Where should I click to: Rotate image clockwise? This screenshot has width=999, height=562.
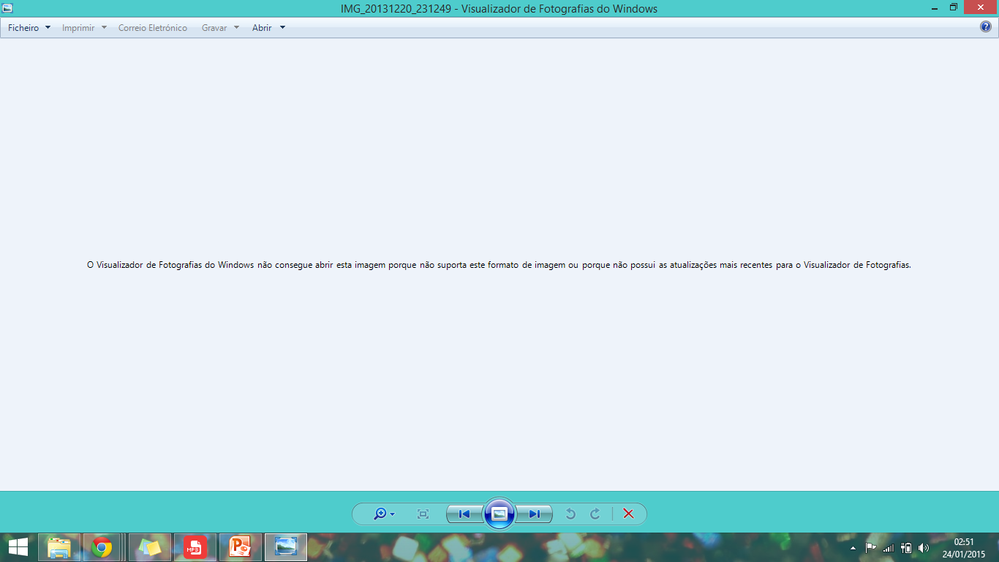pyautogui.click(x=595, y=514)
